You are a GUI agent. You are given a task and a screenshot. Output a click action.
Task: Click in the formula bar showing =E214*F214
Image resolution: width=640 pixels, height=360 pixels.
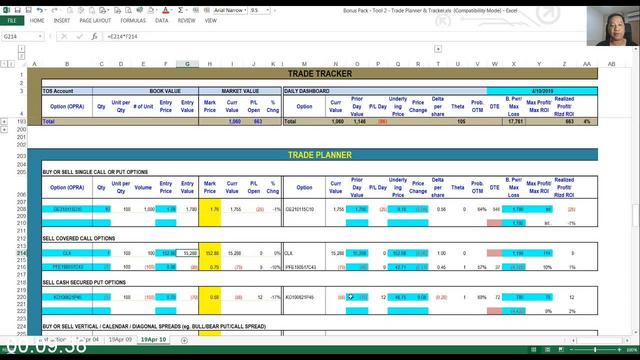tap(343, 36)
